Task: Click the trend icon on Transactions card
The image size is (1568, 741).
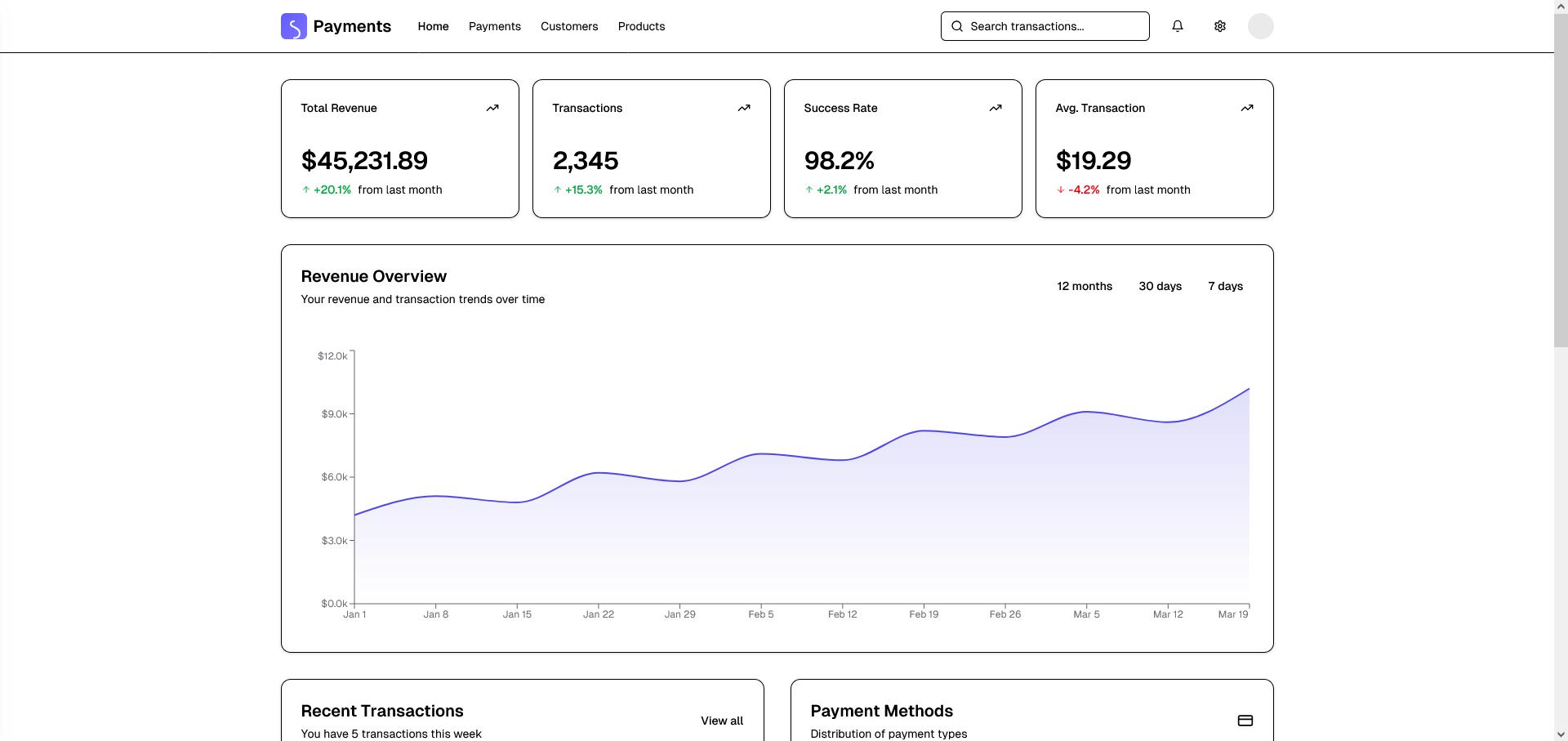Action: [744, 107]
